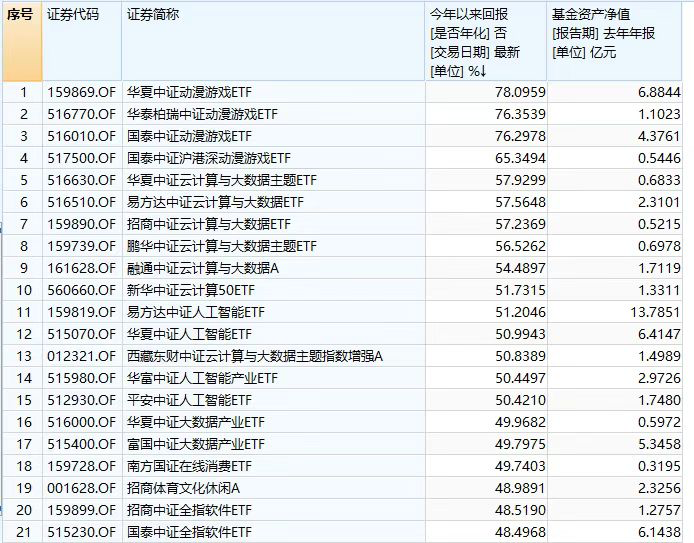Select net asset value 5.3458

coord(659,444)
